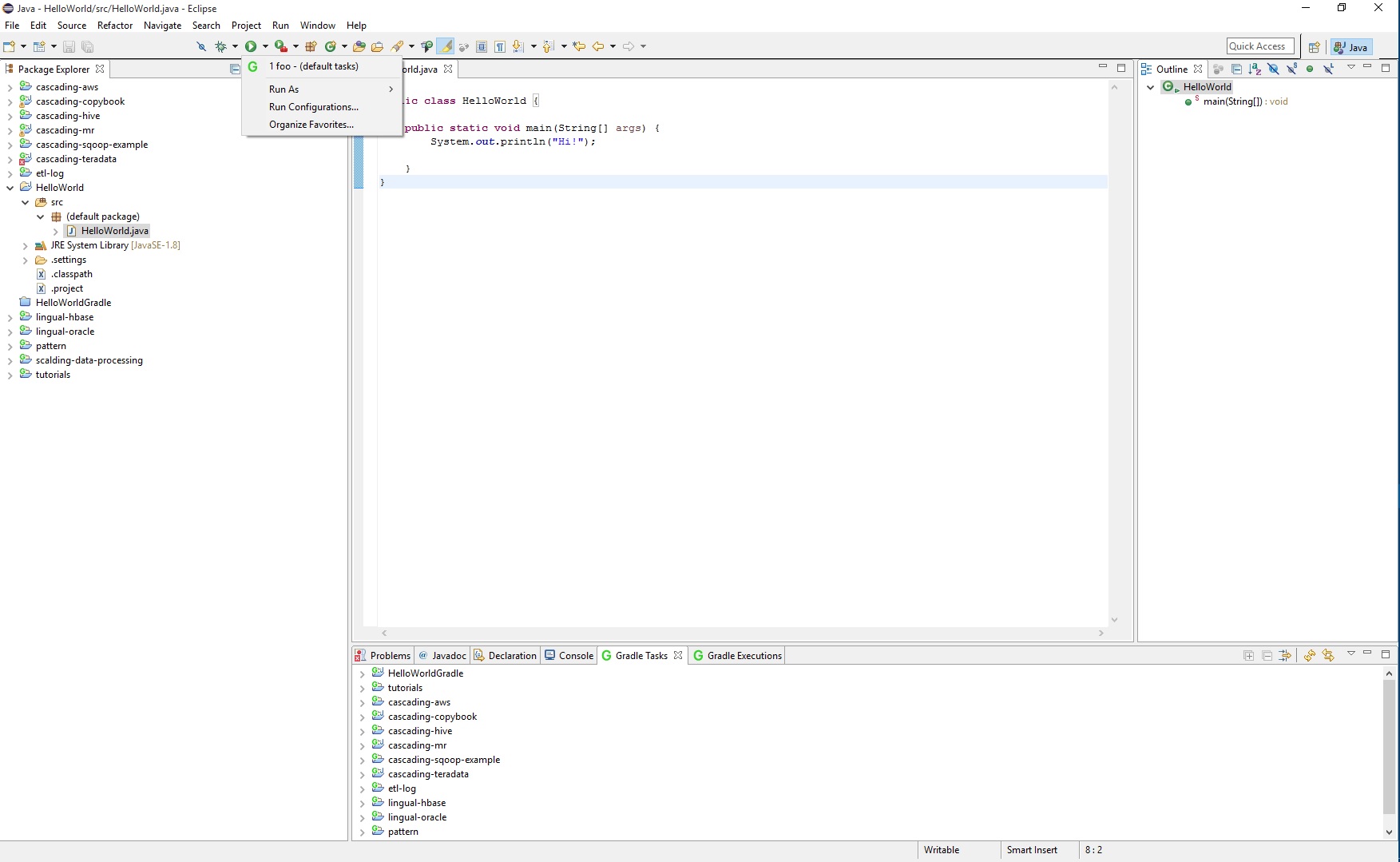This screenshot has height=862, width=1400.
Task: Switch to the Declaration tab
Action: (x=505, y=655)
